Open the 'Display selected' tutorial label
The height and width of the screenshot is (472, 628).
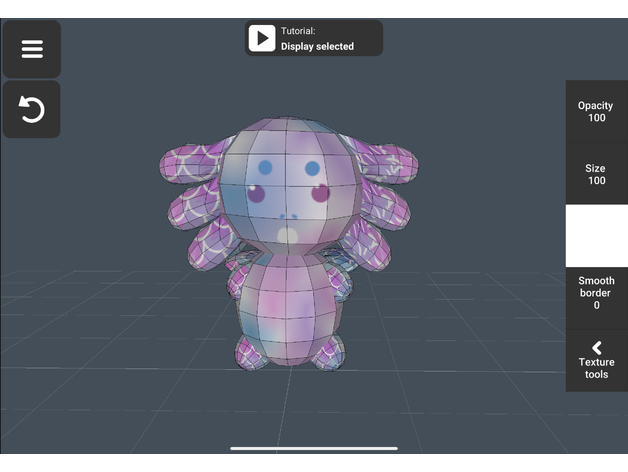pyautogui.click(x=317, y=46)
